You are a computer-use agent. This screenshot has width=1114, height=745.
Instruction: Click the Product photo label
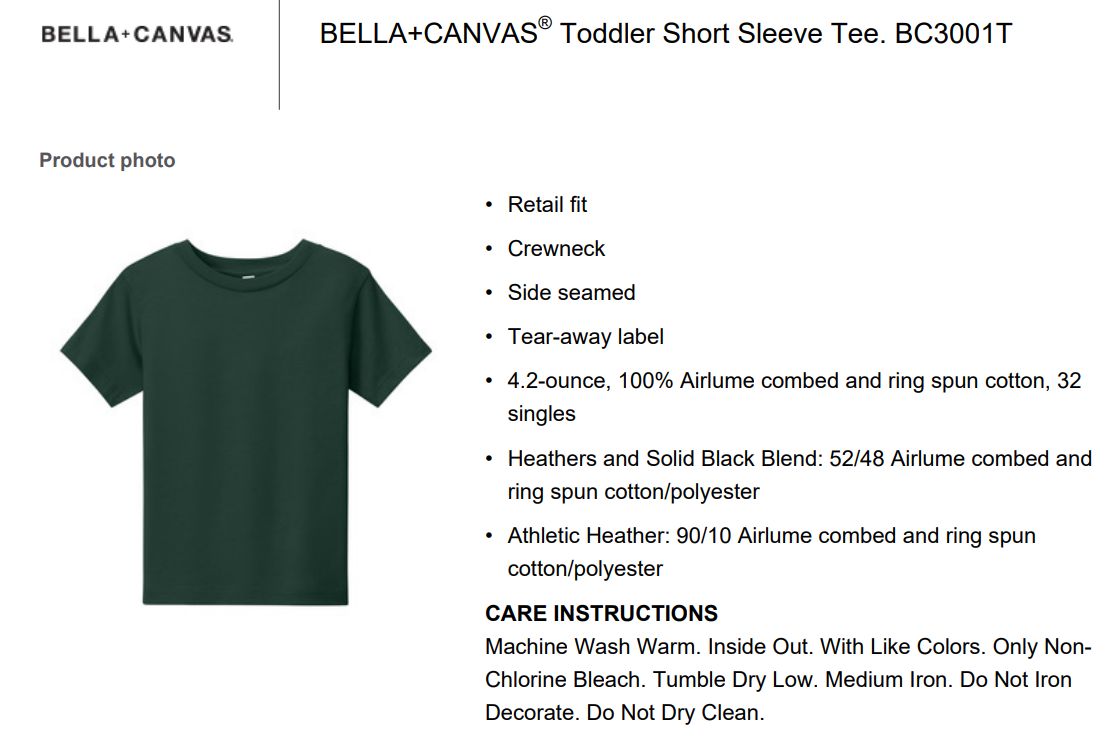107,160
